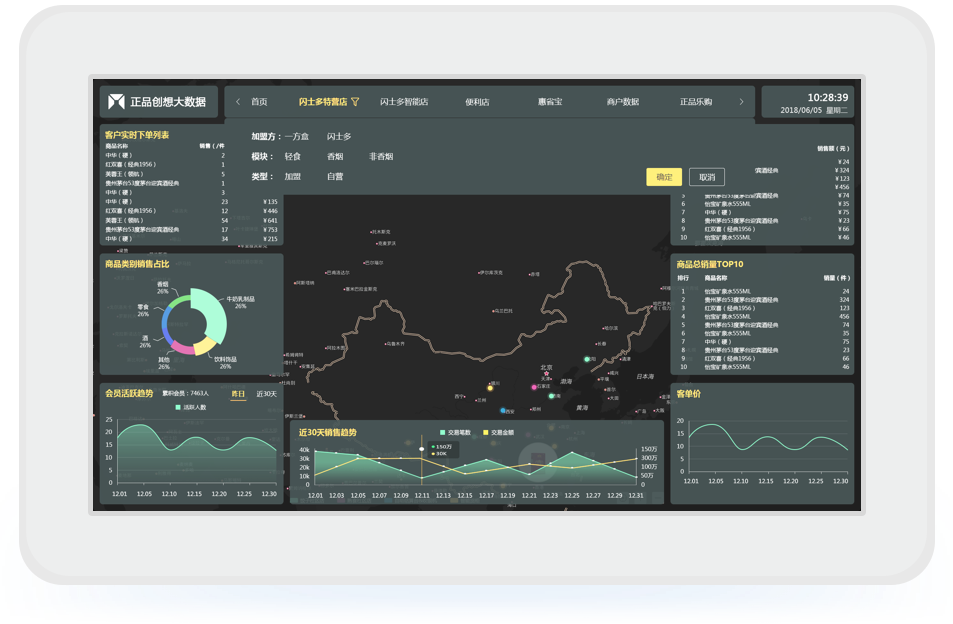This screenshot has height=624, width=953.
Task: Choose 闪士多 as franchisee filter
Action: pos(339,136)
